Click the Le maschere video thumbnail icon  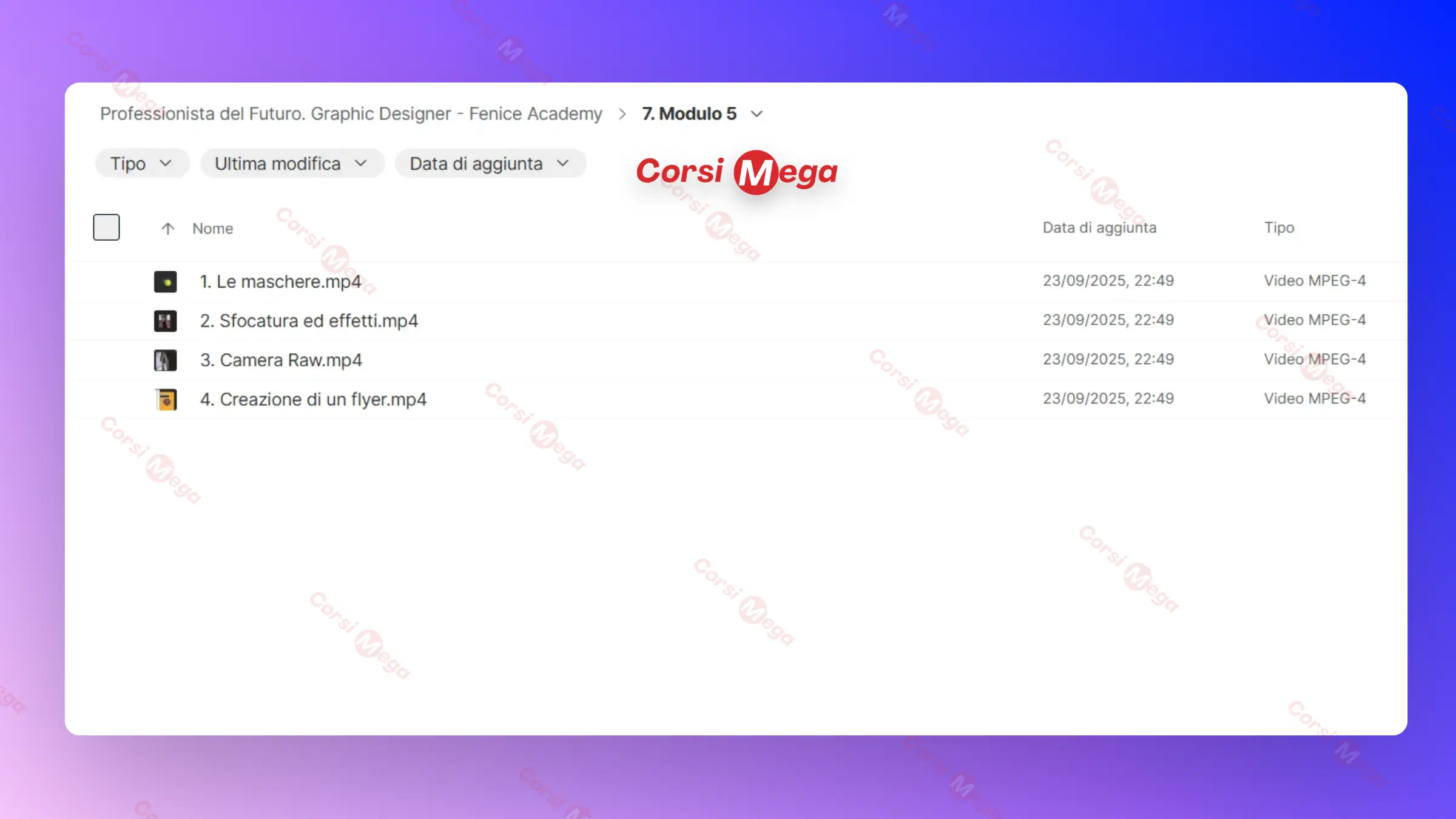coord(165,281)
